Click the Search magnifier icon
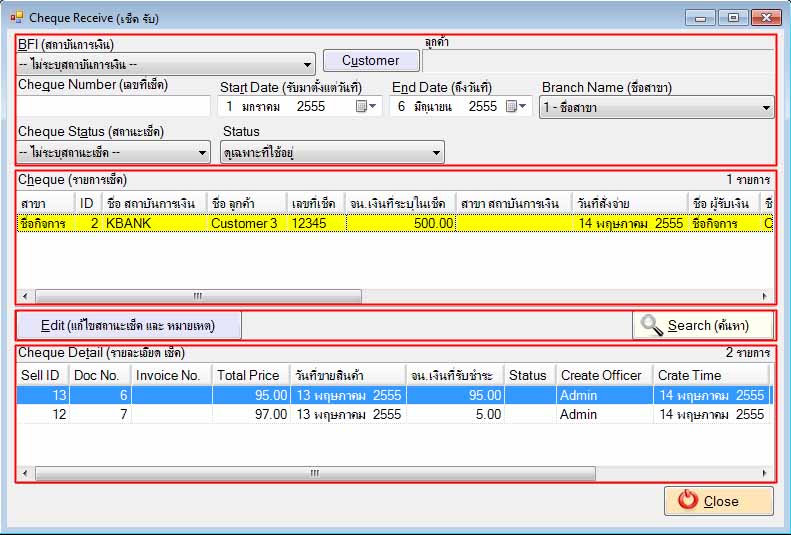Screen dimensions: 791x535 click(652, 325)
